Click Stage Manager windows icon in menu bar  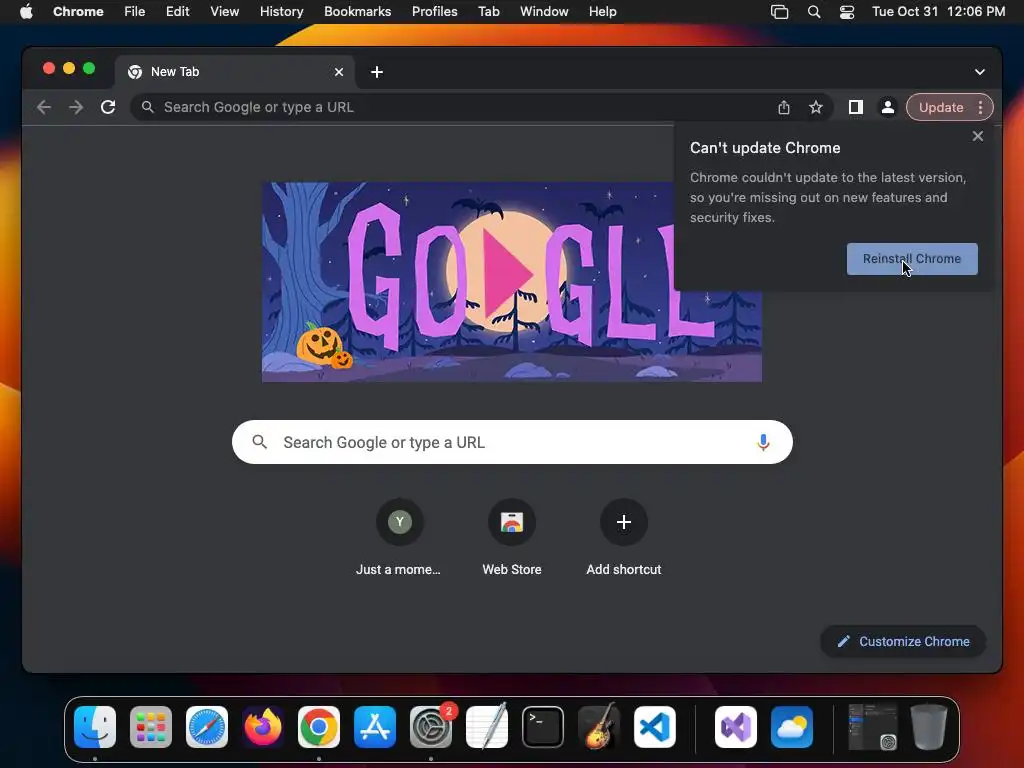(x=780, y=12)
